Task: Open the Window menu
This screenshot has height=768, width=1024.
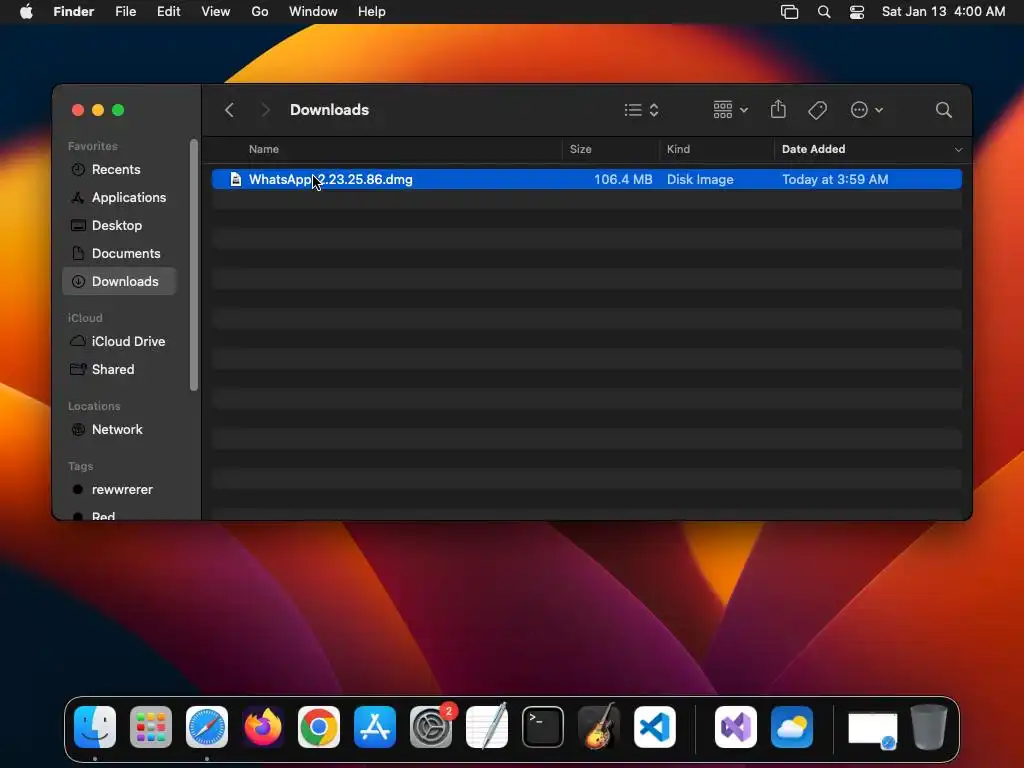Action: pyautogui.click(x=313, y=12)
